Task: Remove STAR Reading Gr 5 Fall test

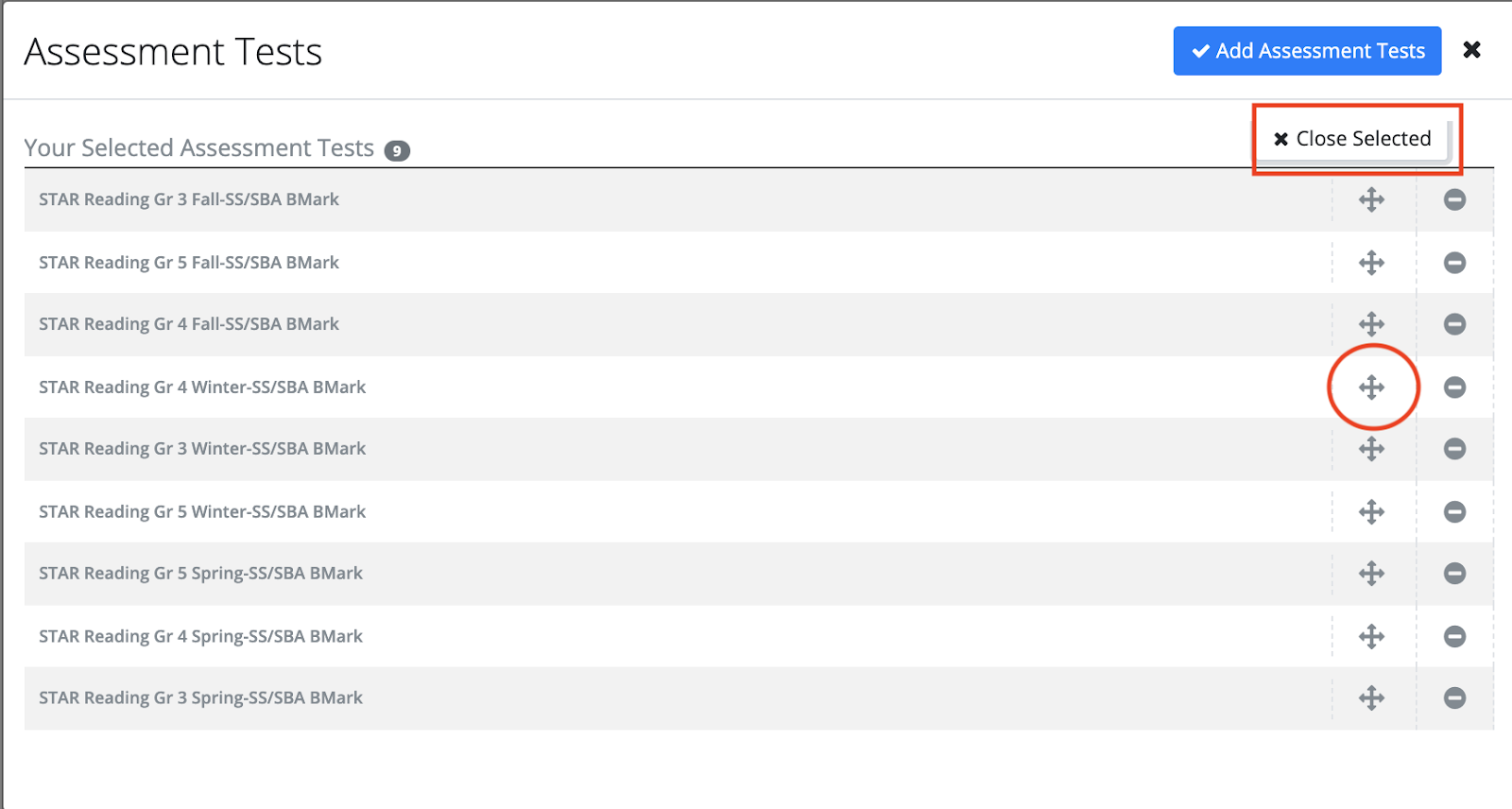Action: (1454, 263)
